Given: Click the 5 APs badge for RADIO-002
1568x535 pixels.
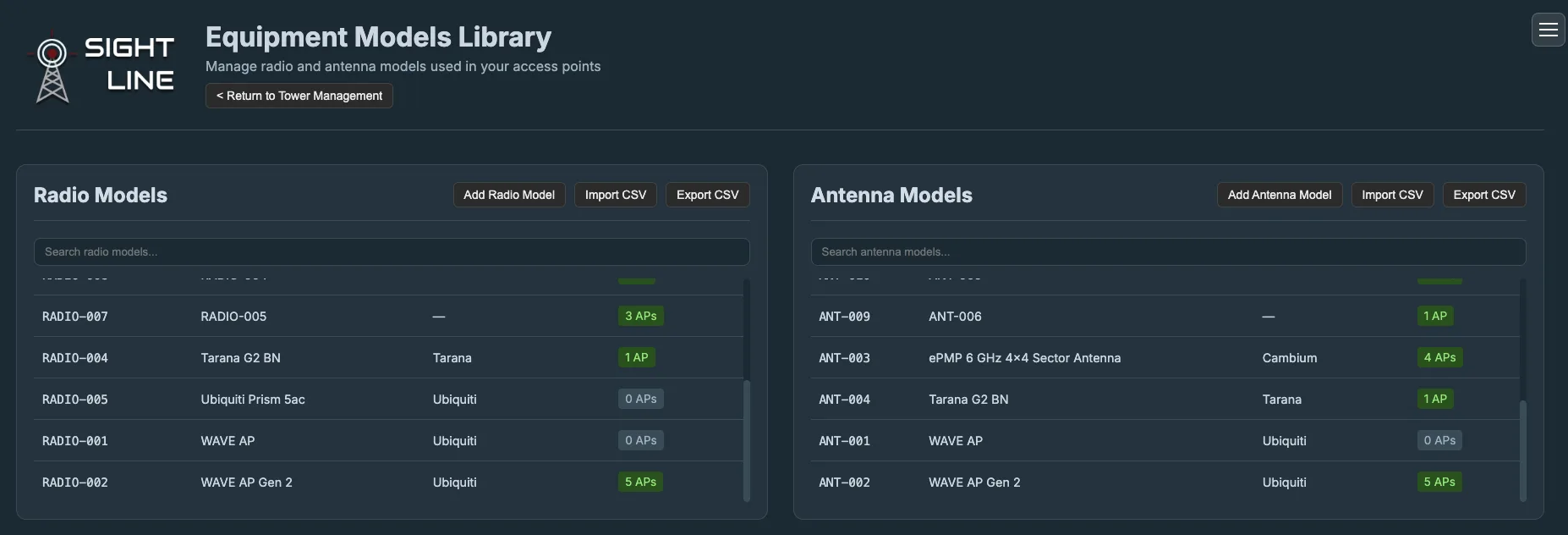Looking at the screenshot, I should pyautogui.click(x=640, y=482).
